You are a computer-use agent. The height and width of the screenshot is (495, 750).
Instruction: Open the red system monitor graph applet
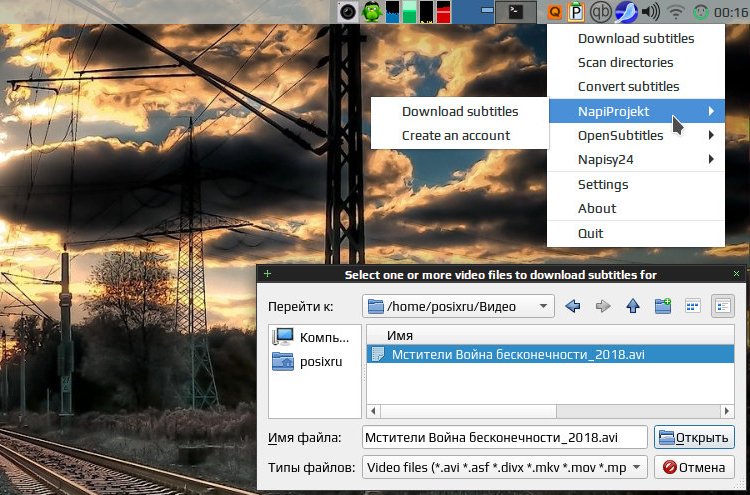[443, 12]
